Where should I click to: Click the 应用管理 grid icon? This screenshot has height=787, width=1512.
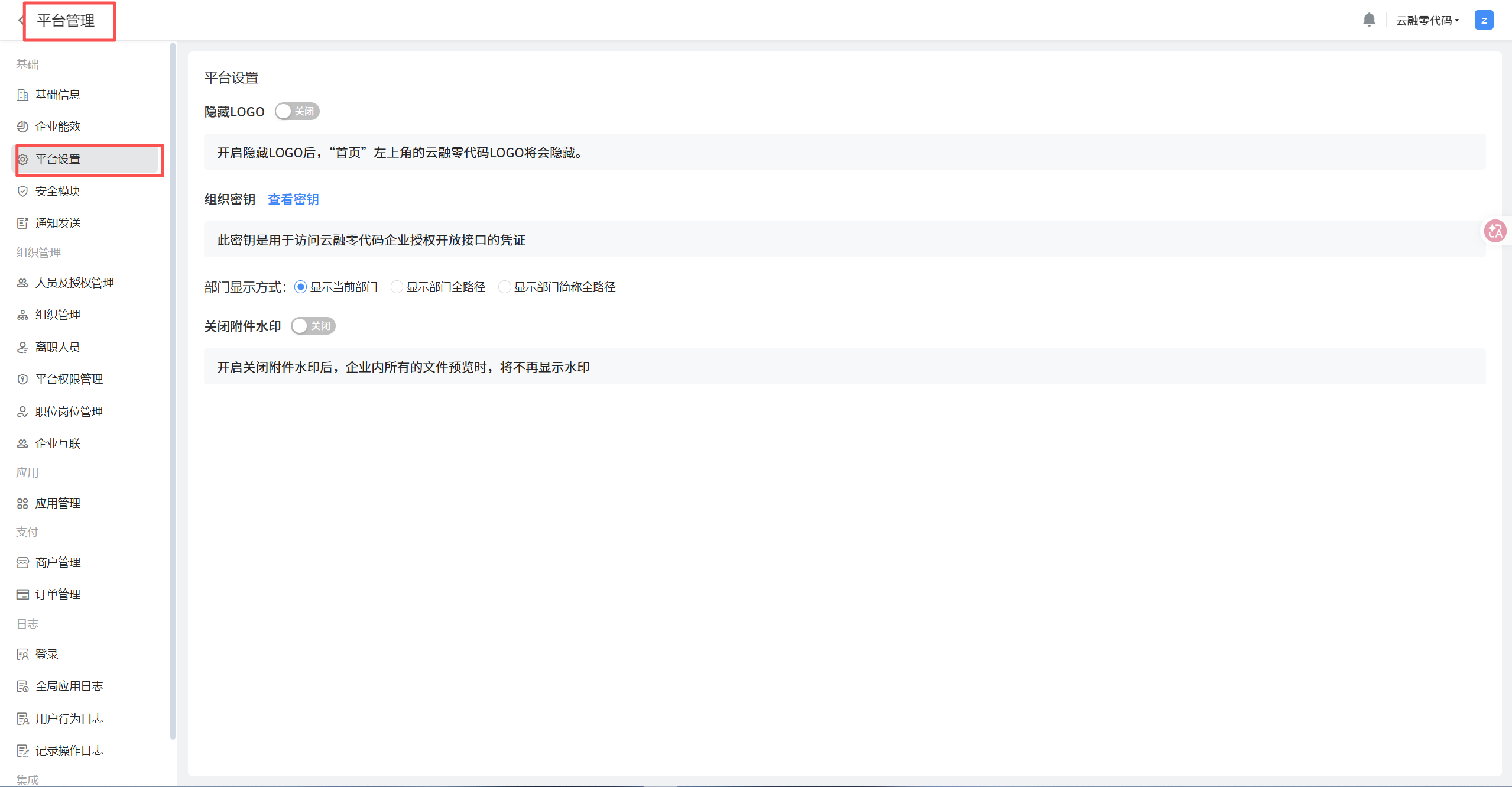coord(22,503)
